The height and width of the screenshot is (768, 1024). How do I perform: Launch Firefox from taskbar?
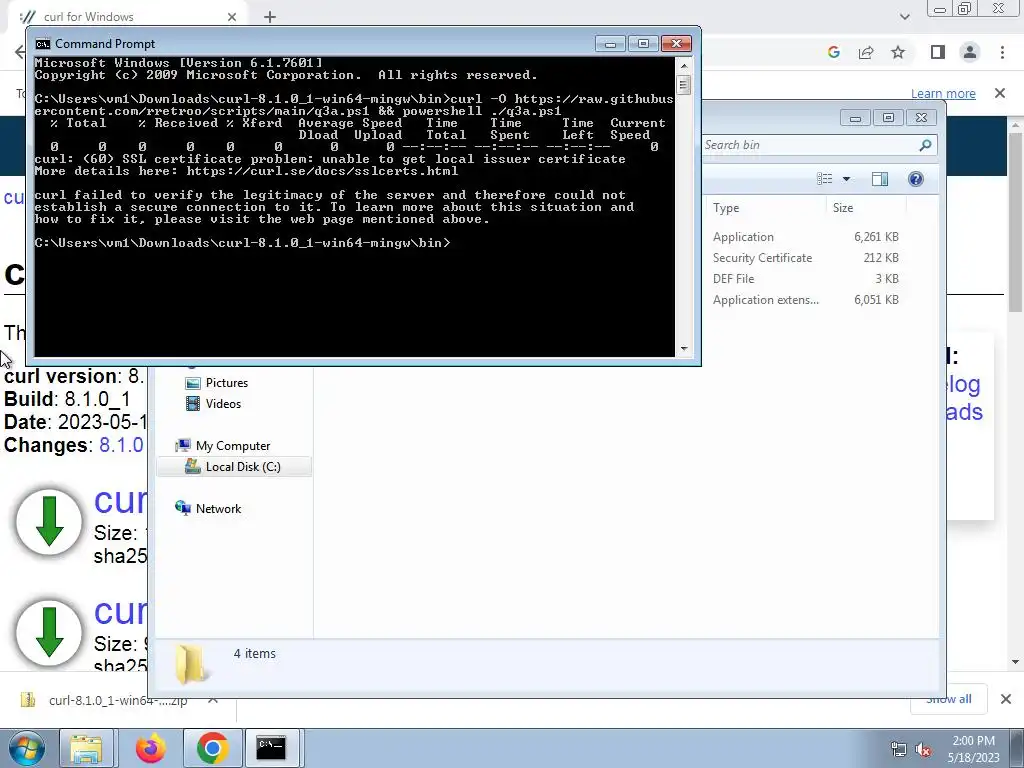point(150,748)
